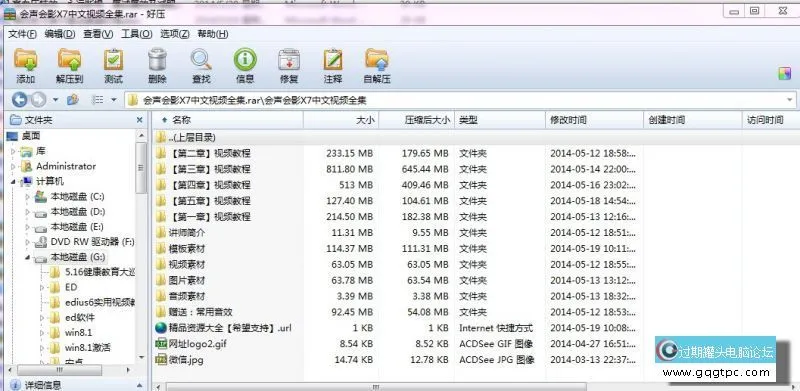
Task: Expand the 库 tree node
Action: click(14, 152)
